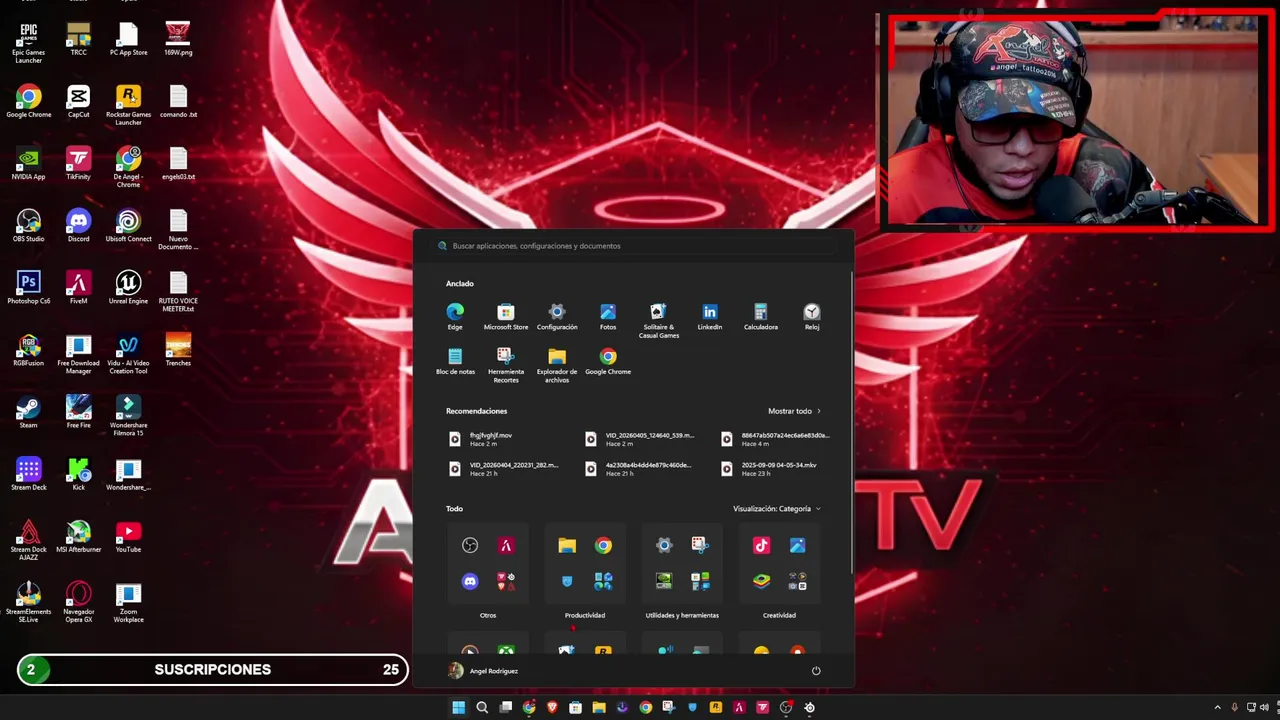Select Zoom Workplace desktop shortcut
This screenshot has width=1280, height=720.
coord(128,602)
